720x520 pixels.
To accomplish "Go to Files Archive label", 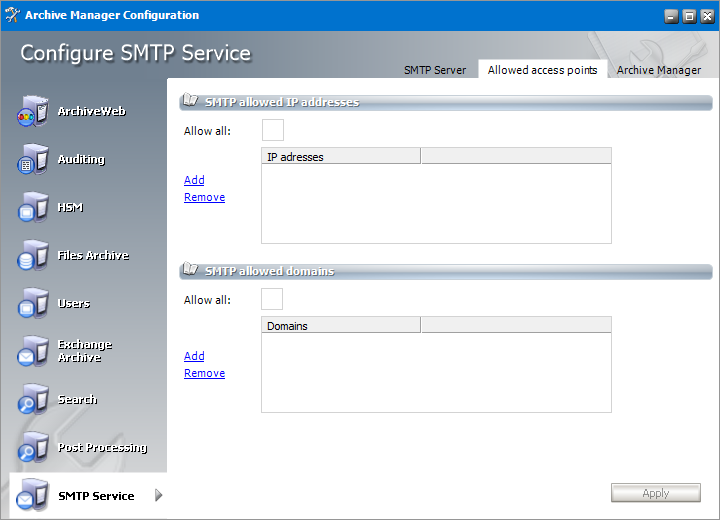I will pyautogui.click(x=93, y=255).
